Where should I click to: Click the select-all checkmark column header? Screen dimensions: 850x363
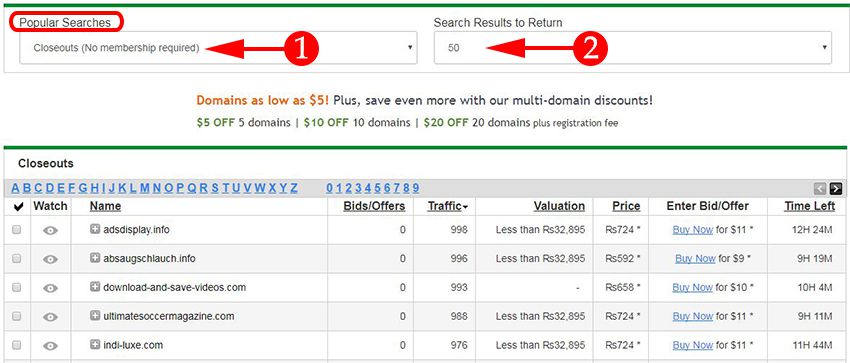18,206
